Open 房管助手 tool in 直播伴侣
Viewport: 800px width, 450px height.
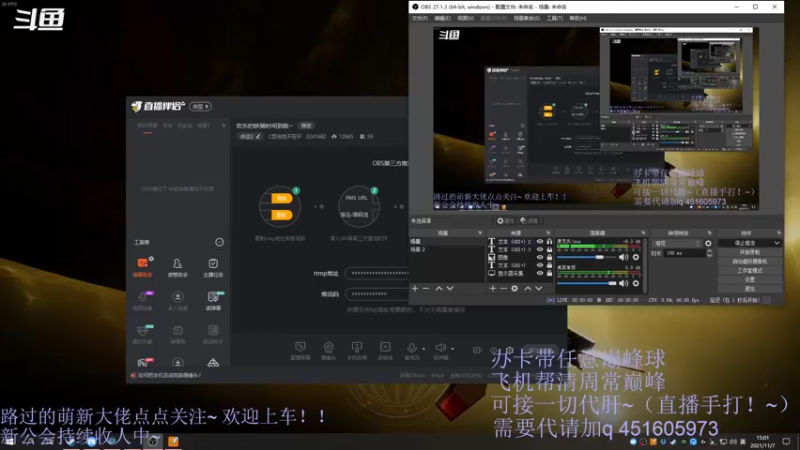(x=178, y=267)
